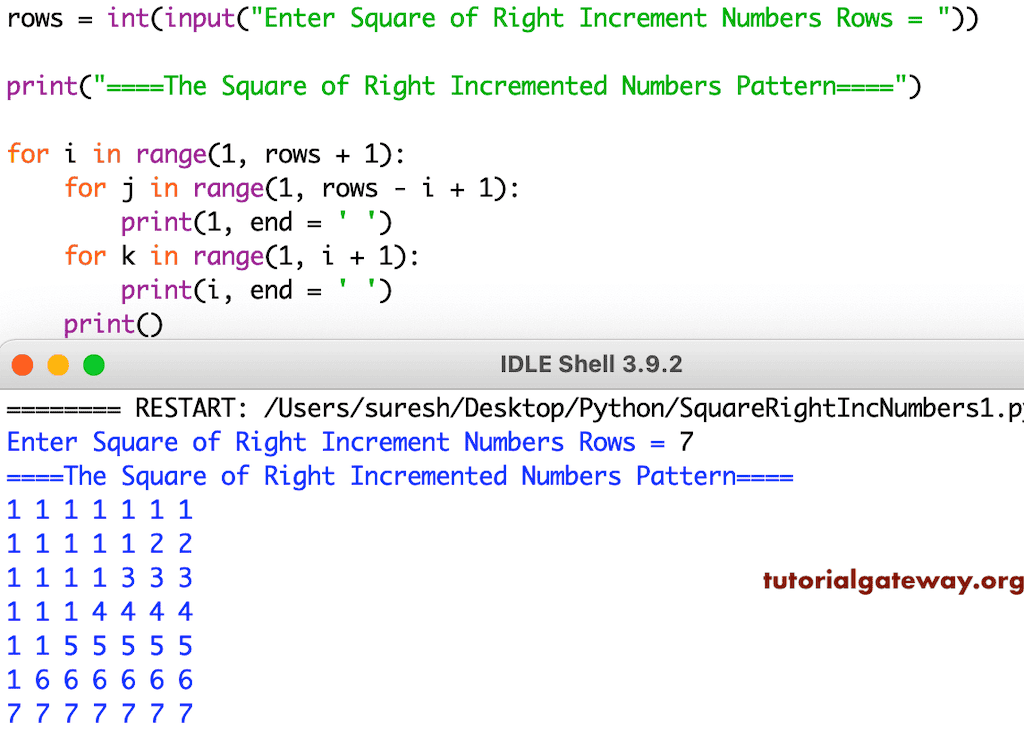The image size is (1024, 730).
Task: Click the red close button on IDLE Shell
Action: (x=21, y=365)
